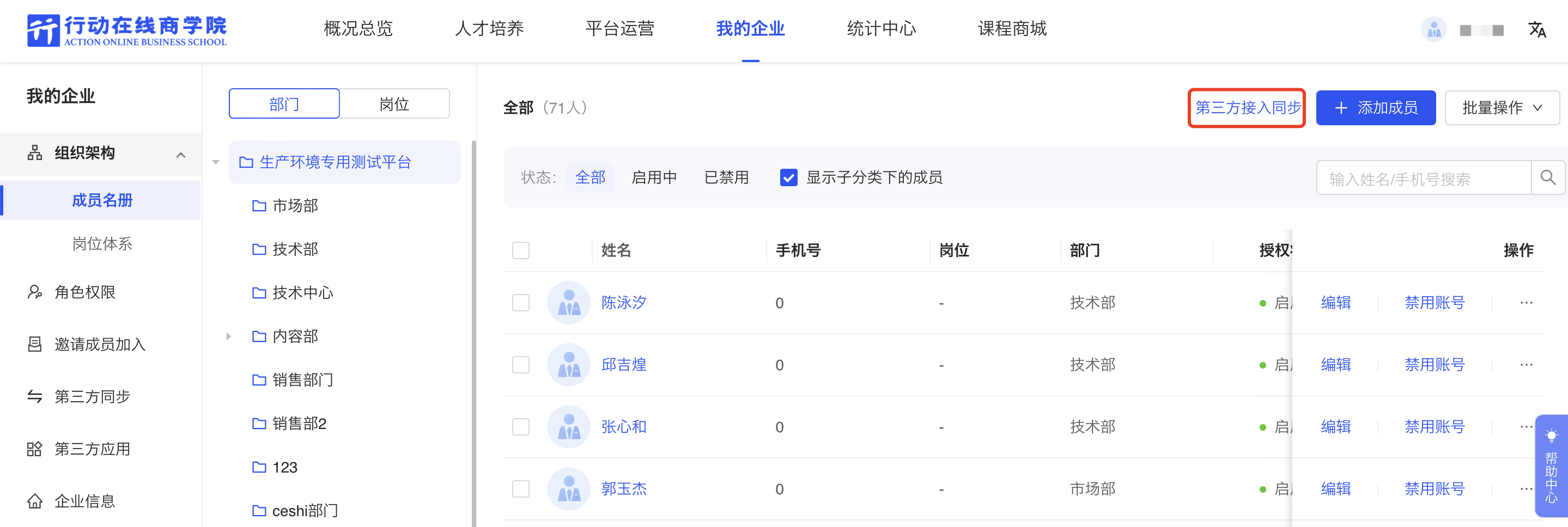Click folder icon next to 销售部2
Image resolution: width=1568 pixels, height=527 pixels.
coord(259,424)
